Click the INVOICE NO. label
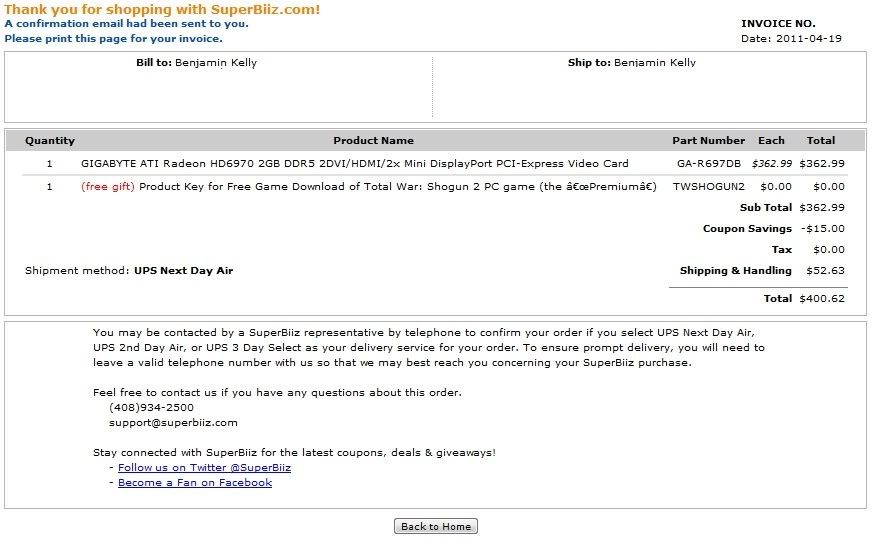Screen dimensions: 877x538 point(778,23)
